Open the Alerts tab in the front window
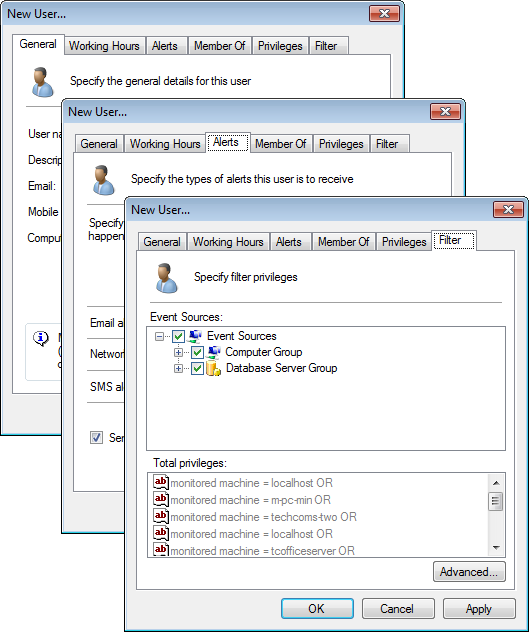The height and width of the screenshot is (632, 529). [289, 242]
